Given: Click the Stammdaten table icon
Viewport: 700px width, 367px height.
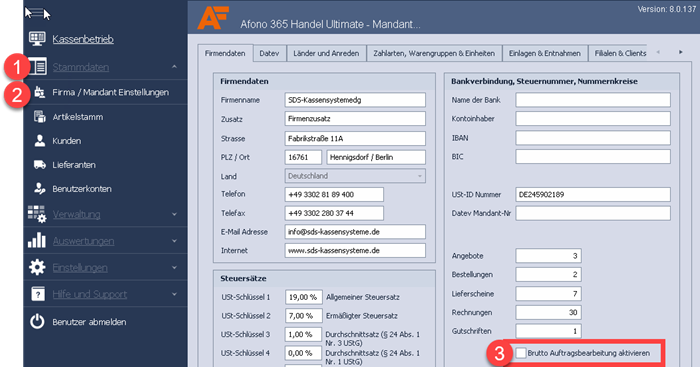Looking at the screenshot, I should click(38, 67).
